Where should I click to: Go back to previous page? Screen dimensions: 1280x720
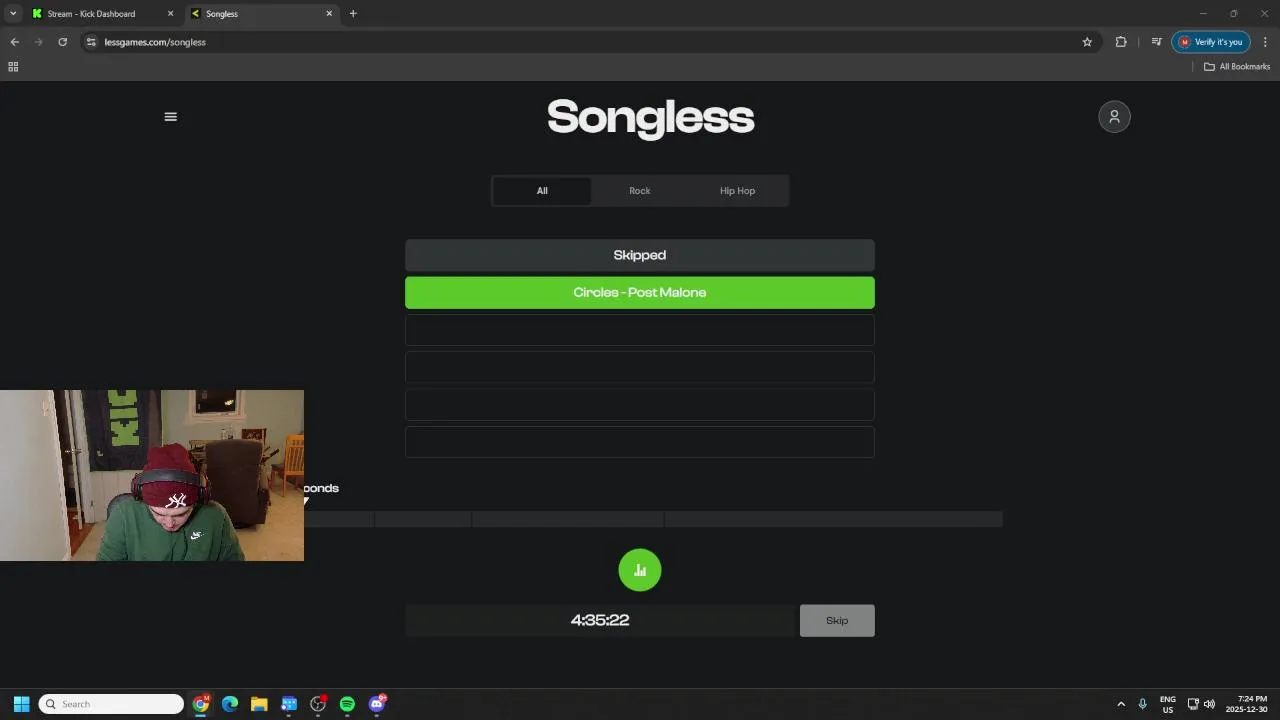[14, 42]
